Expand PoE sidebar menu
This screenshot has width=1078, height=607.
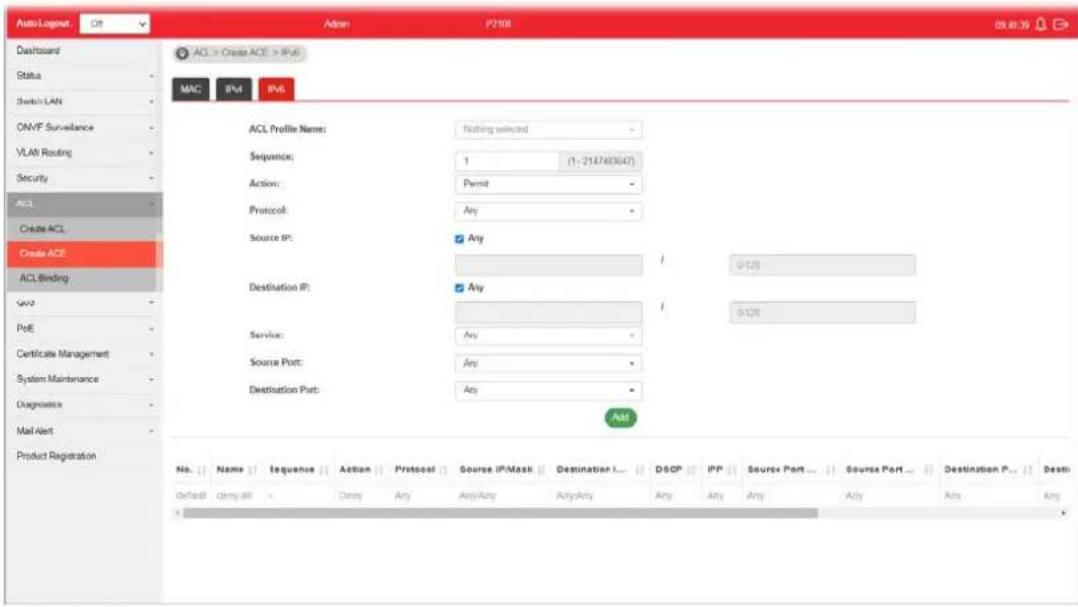85,329
